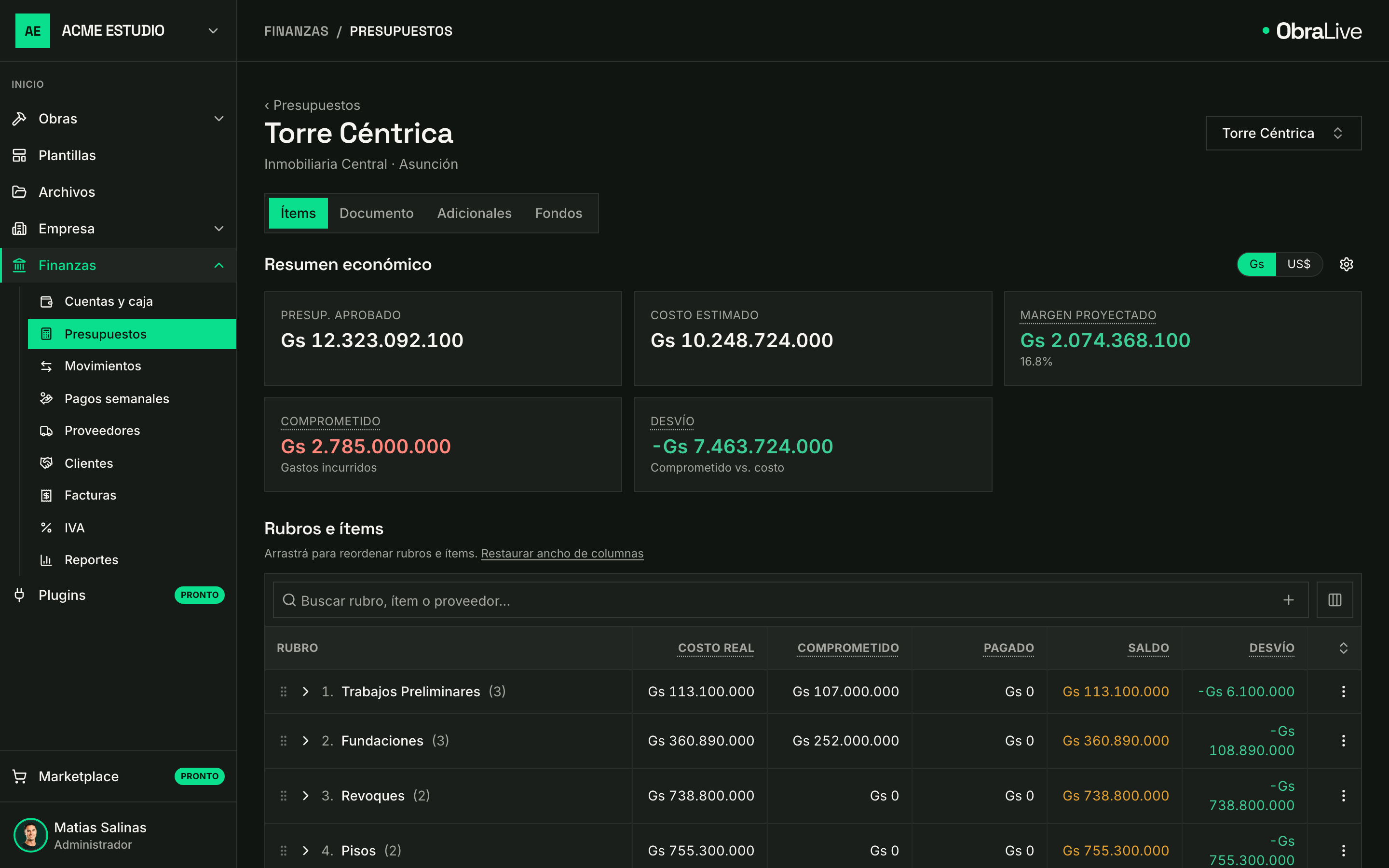The height and width of the screenshot is (868, 1389).
Task: Expand the Trabajos Preliminares rubro
Action: [306, 691]
